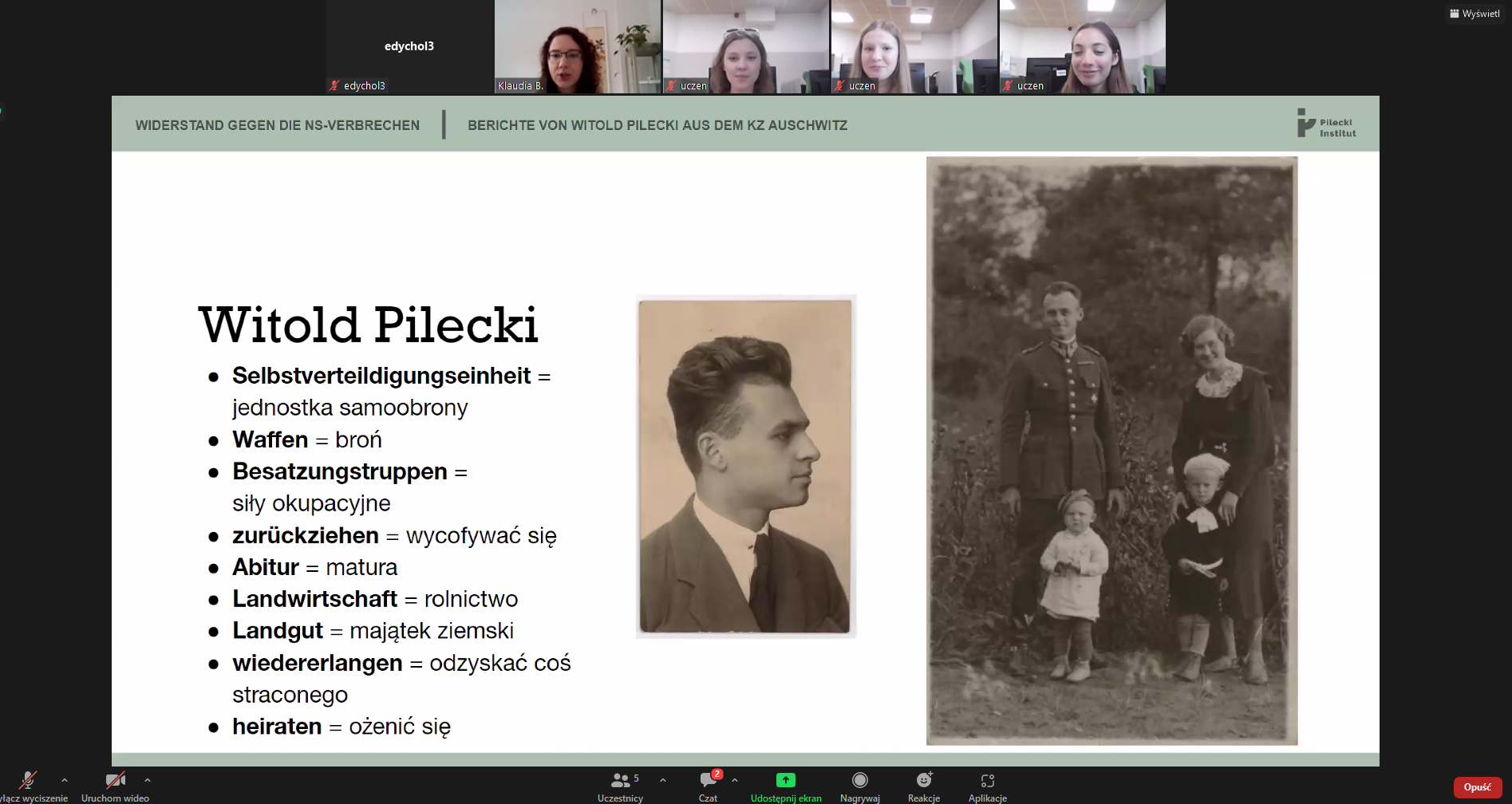Open the Reakcje reactions menu

tap(923, 780)
